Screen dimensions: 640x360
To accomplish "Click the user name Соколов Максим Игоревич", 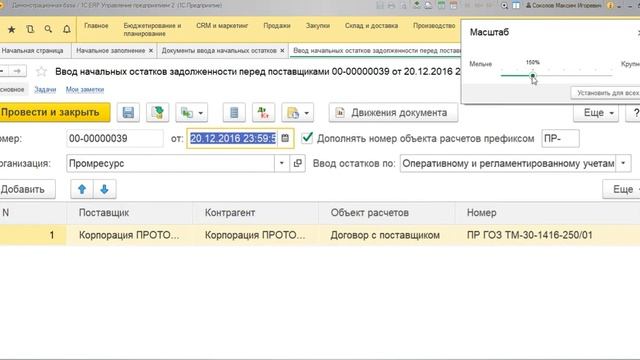I will point(563,5).
